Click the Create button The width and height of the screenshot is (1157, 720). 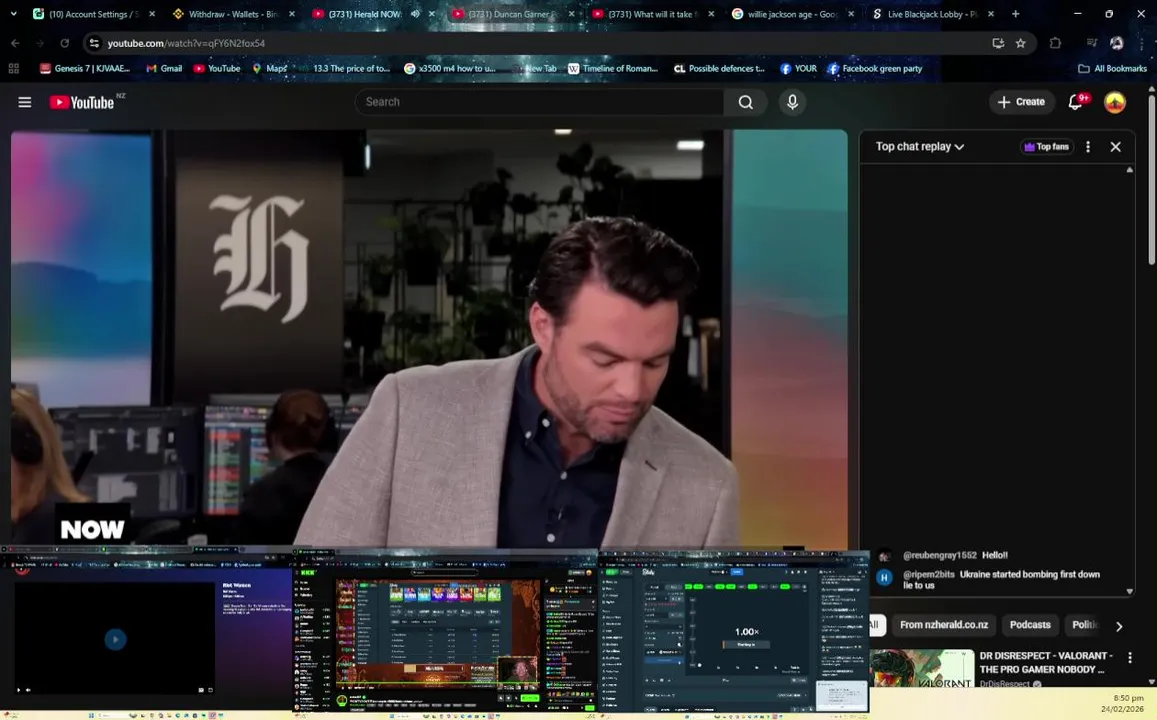[1021, 102]
